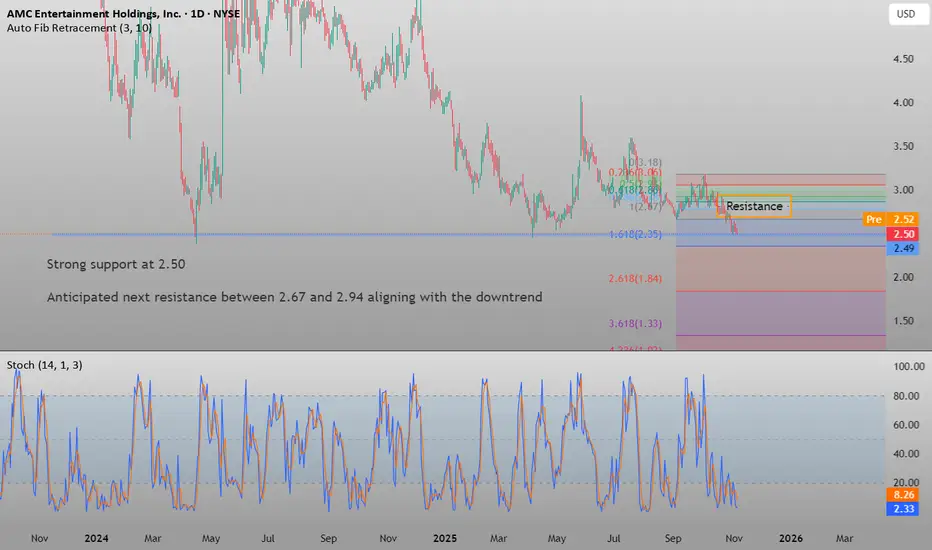Click the 'Anticipated next resistance' text note
Image resolution: width=932 pixels, height=550 pixels.
[x=294, y=297]
